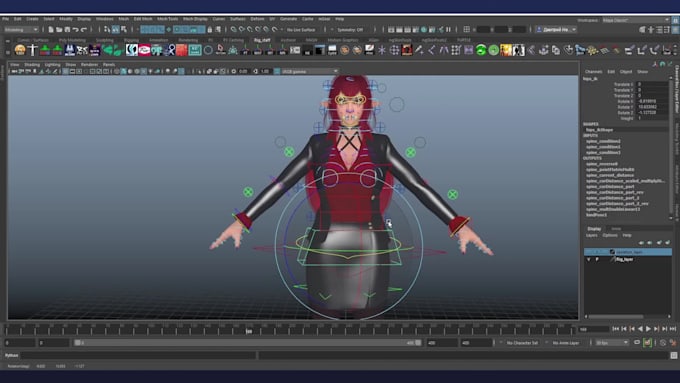The height and width of the screenshot is (383, 680).
Task: Click the purple square shelf icon
Action: tap(468, 50)
